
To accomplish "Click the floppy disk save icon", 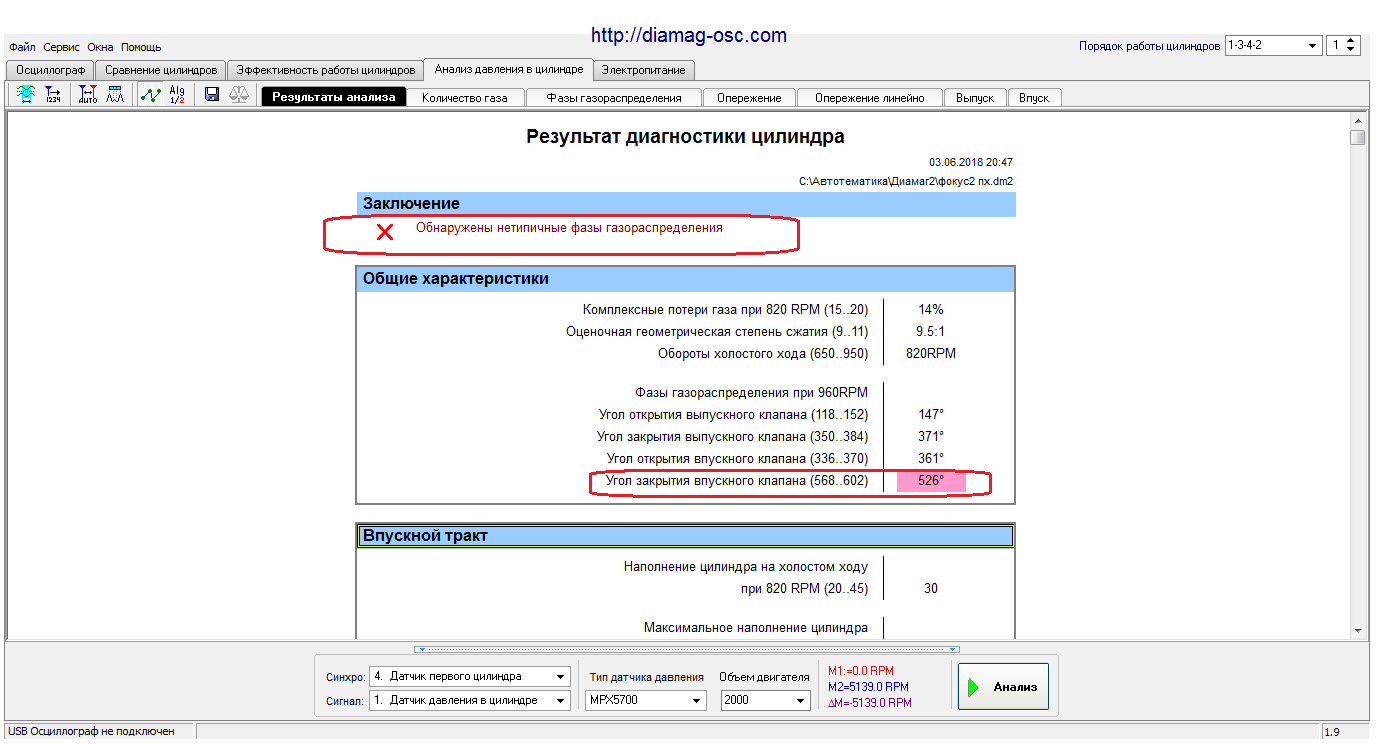I will point(212,95).
